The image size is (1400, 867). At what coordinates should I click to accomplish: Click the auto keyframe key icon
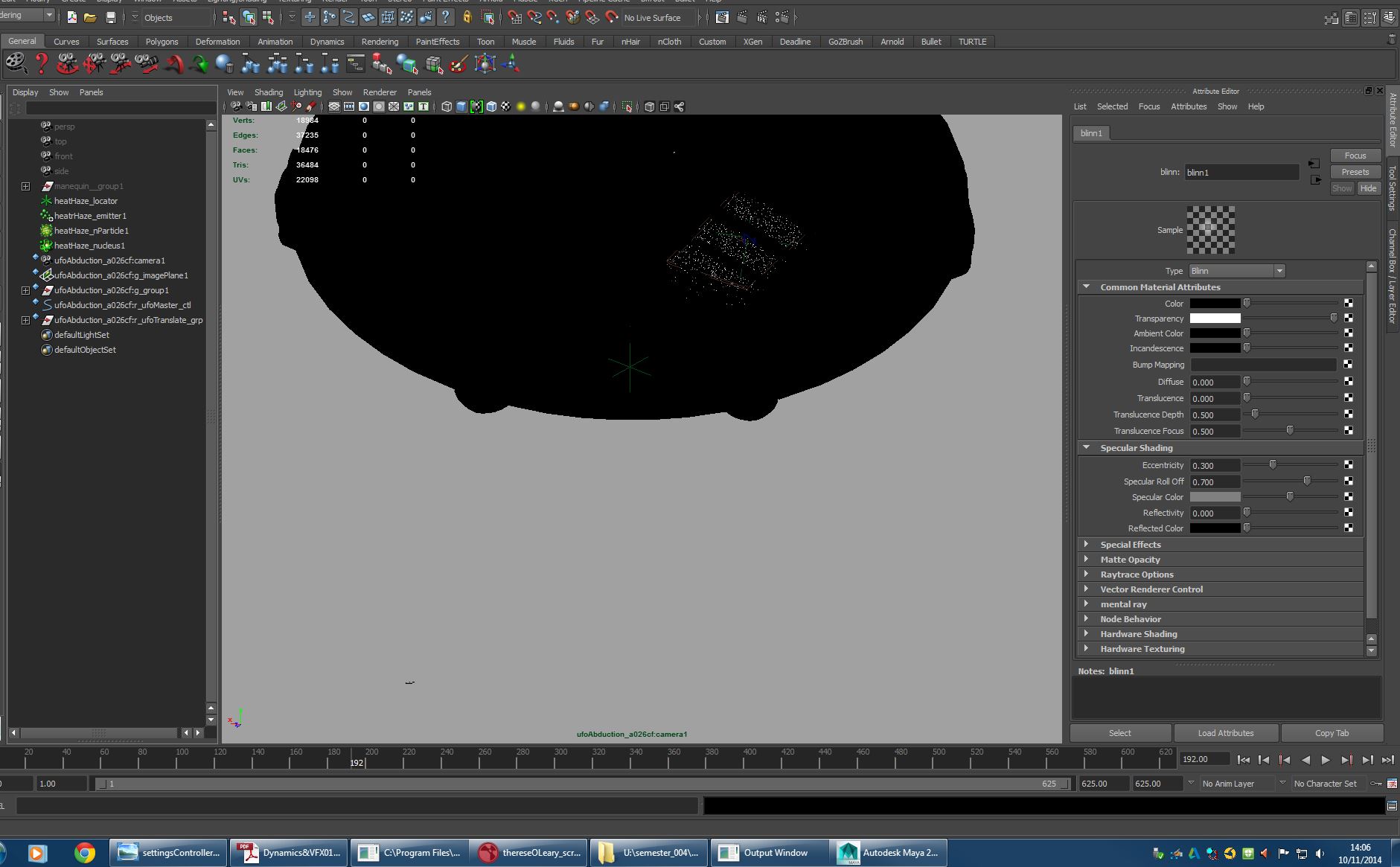[1376, 784]
